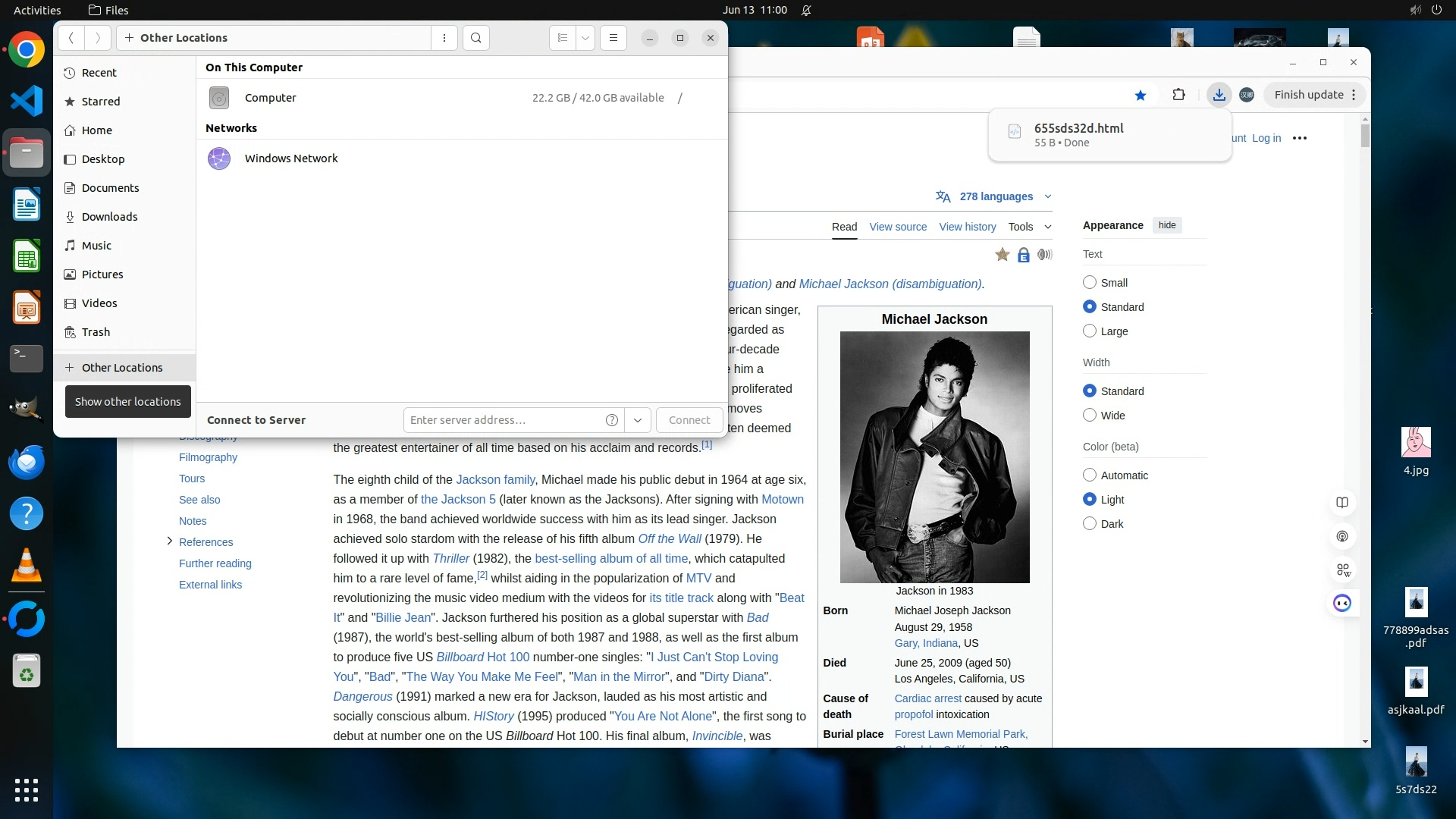
Task: Open Downloads in Files sidebar
Action: click(109, 217)
